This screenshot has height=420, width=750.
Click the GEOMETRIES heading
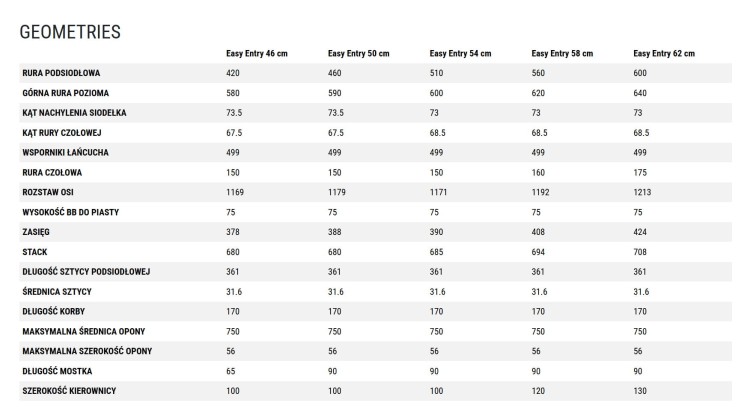(70, 32)
